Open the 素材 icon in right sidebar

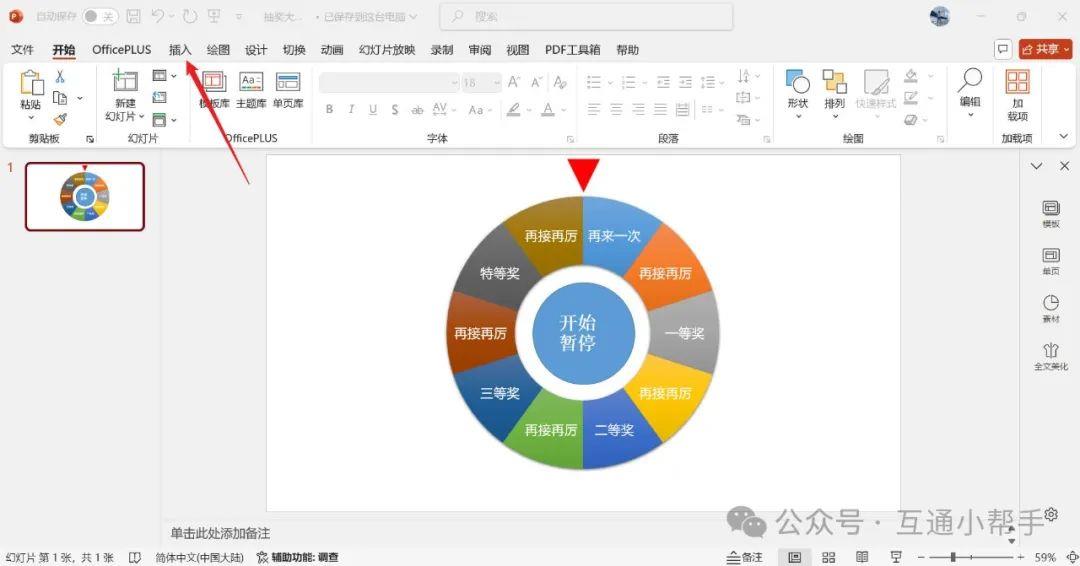[x=1051, y=303]
